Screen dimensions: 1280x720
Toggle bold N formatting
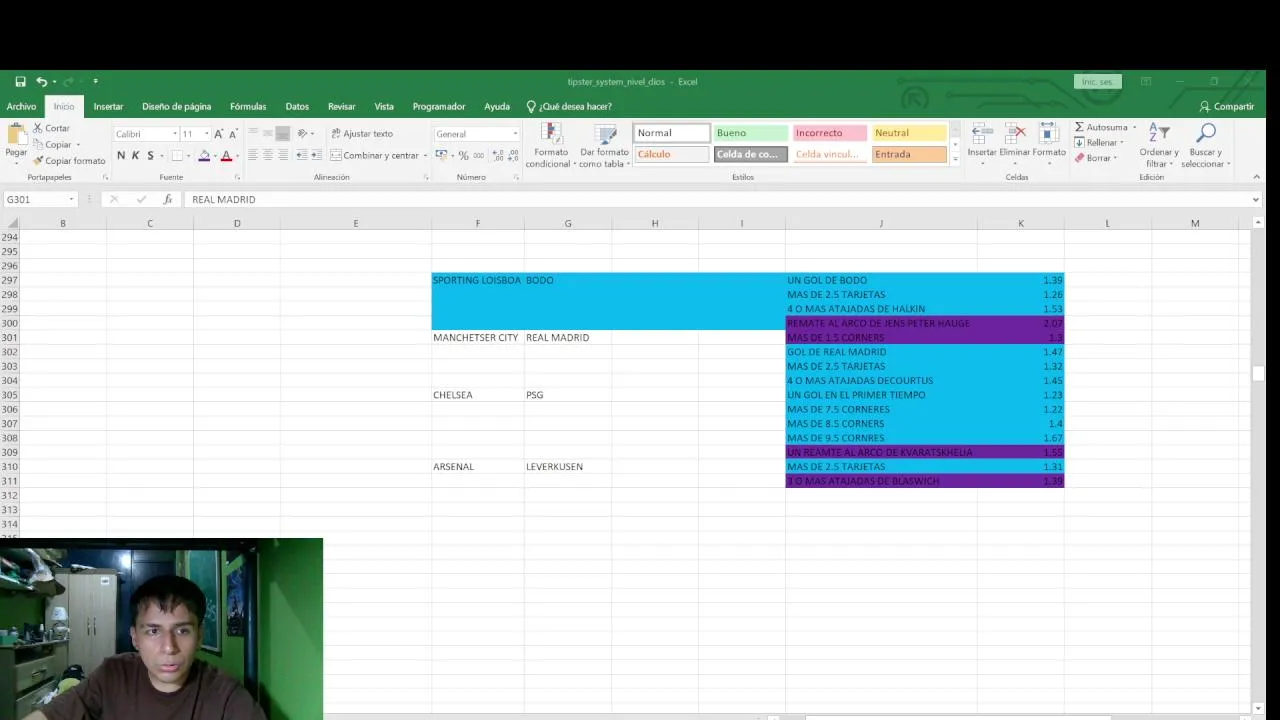coord(121,156)
